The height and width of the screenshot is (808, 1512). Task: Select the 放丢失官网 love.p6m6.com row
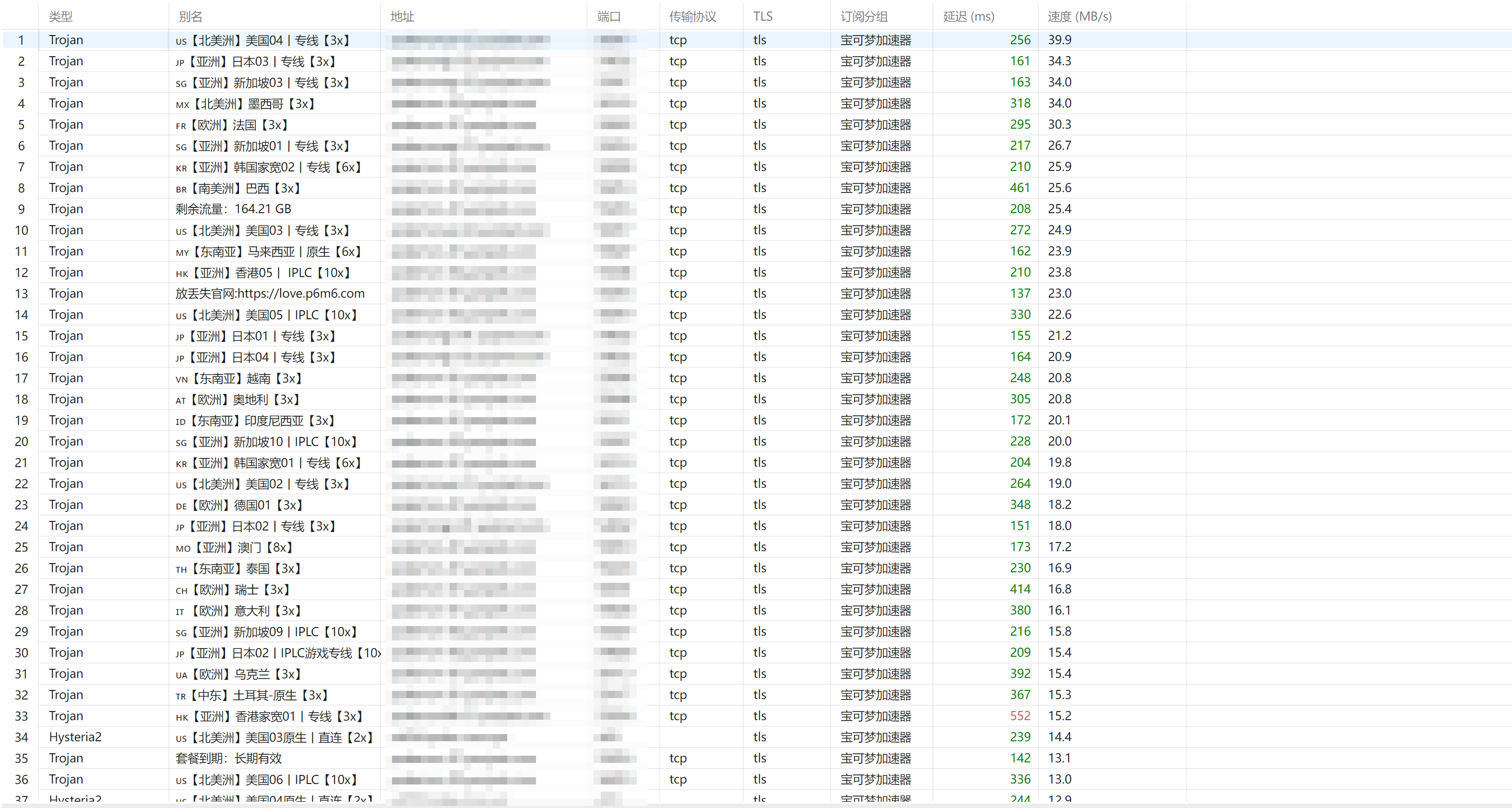(x=756, y=294)
